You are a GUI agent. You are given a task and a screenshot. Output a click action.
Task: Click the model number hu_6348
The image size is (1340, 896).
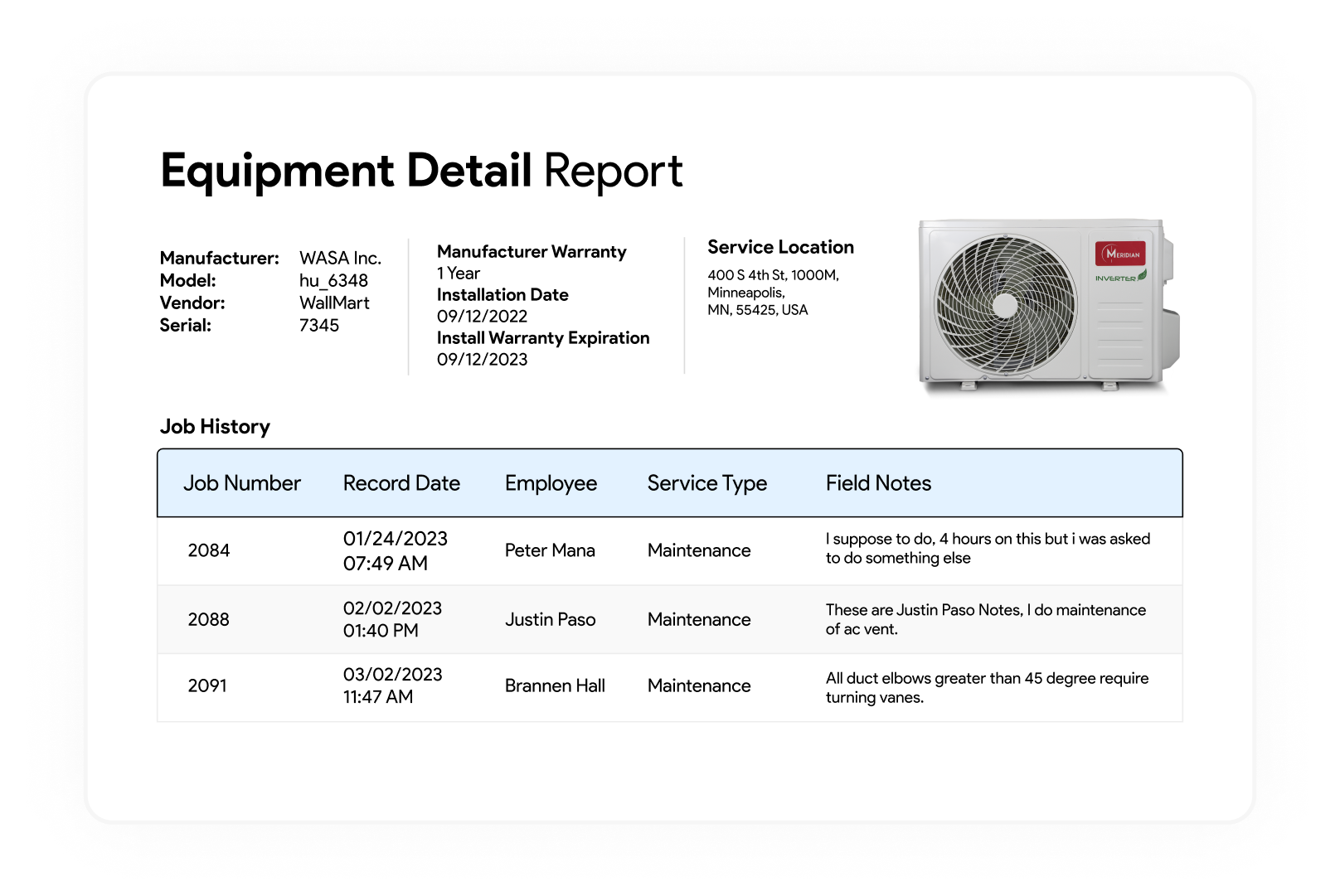333,280
